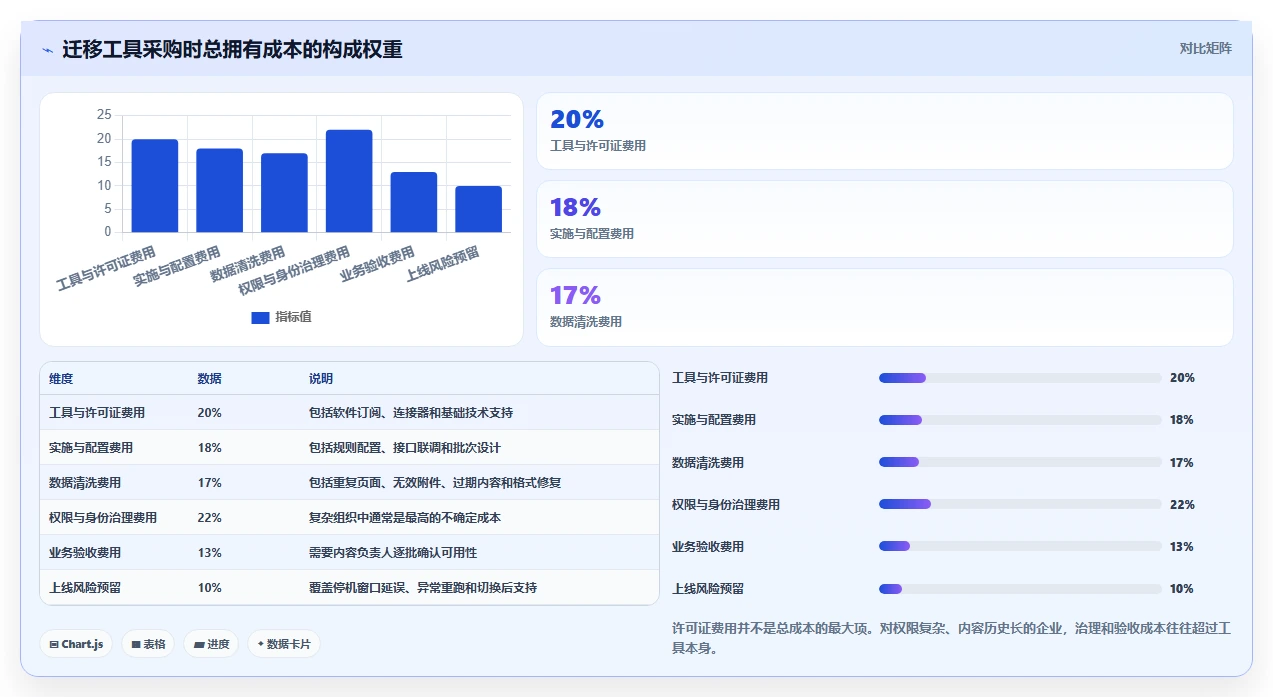Click the 上线风险预留 bar in chart
Viewport: 1273px width, 697px height.
click(478, 210)
